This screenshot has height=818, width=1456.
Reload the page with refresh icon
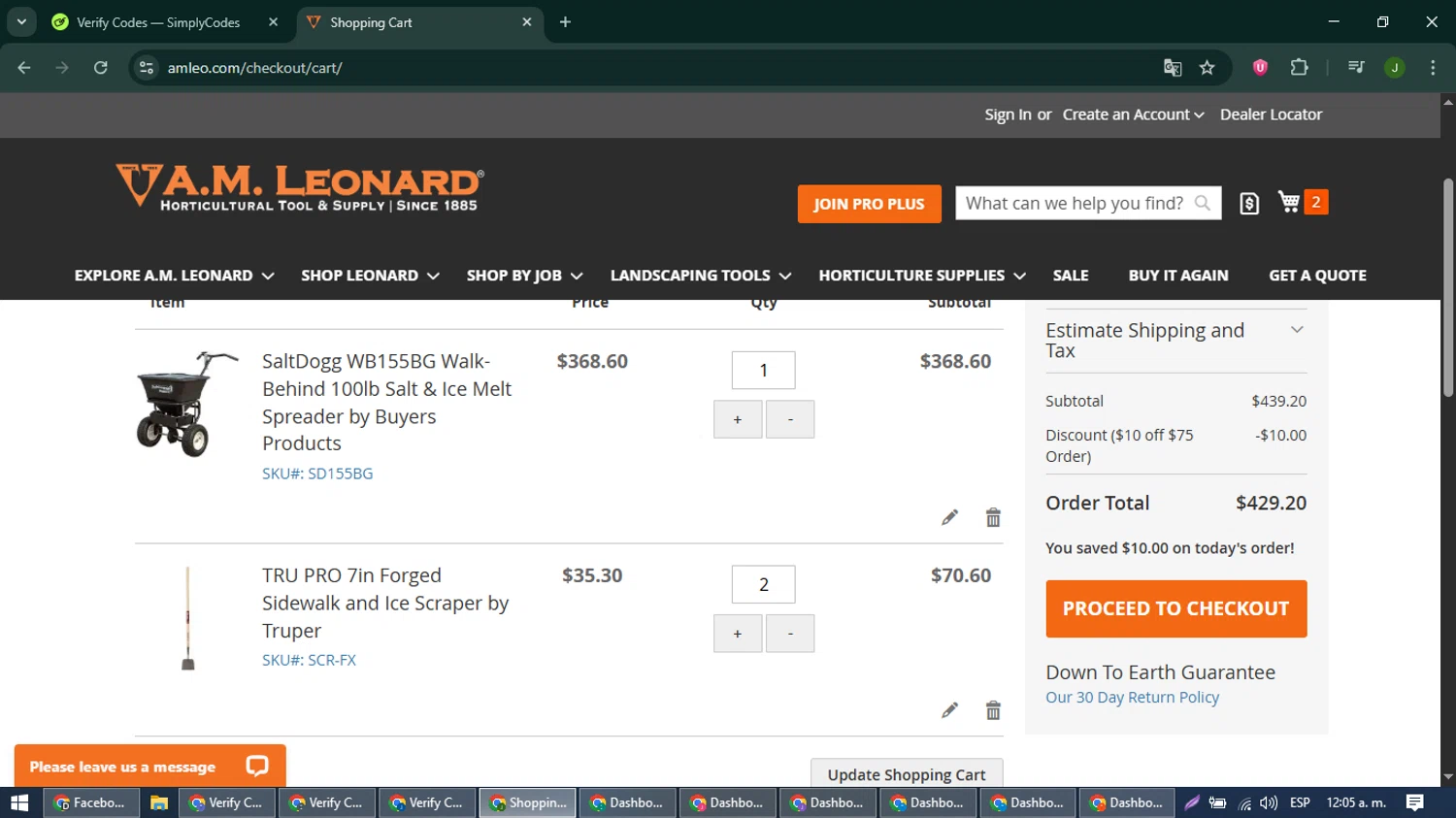[x=101, y=67]
